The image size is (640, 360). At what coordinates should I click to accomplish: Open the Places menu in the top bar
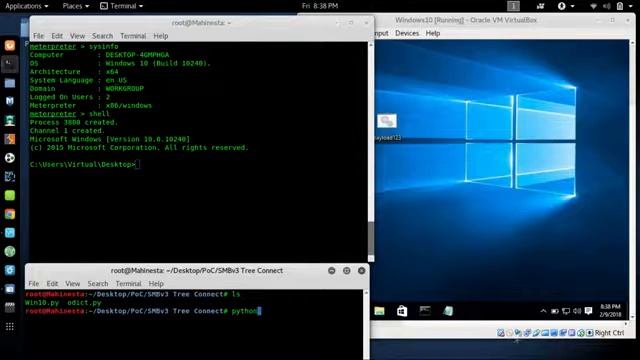[76, 6]
